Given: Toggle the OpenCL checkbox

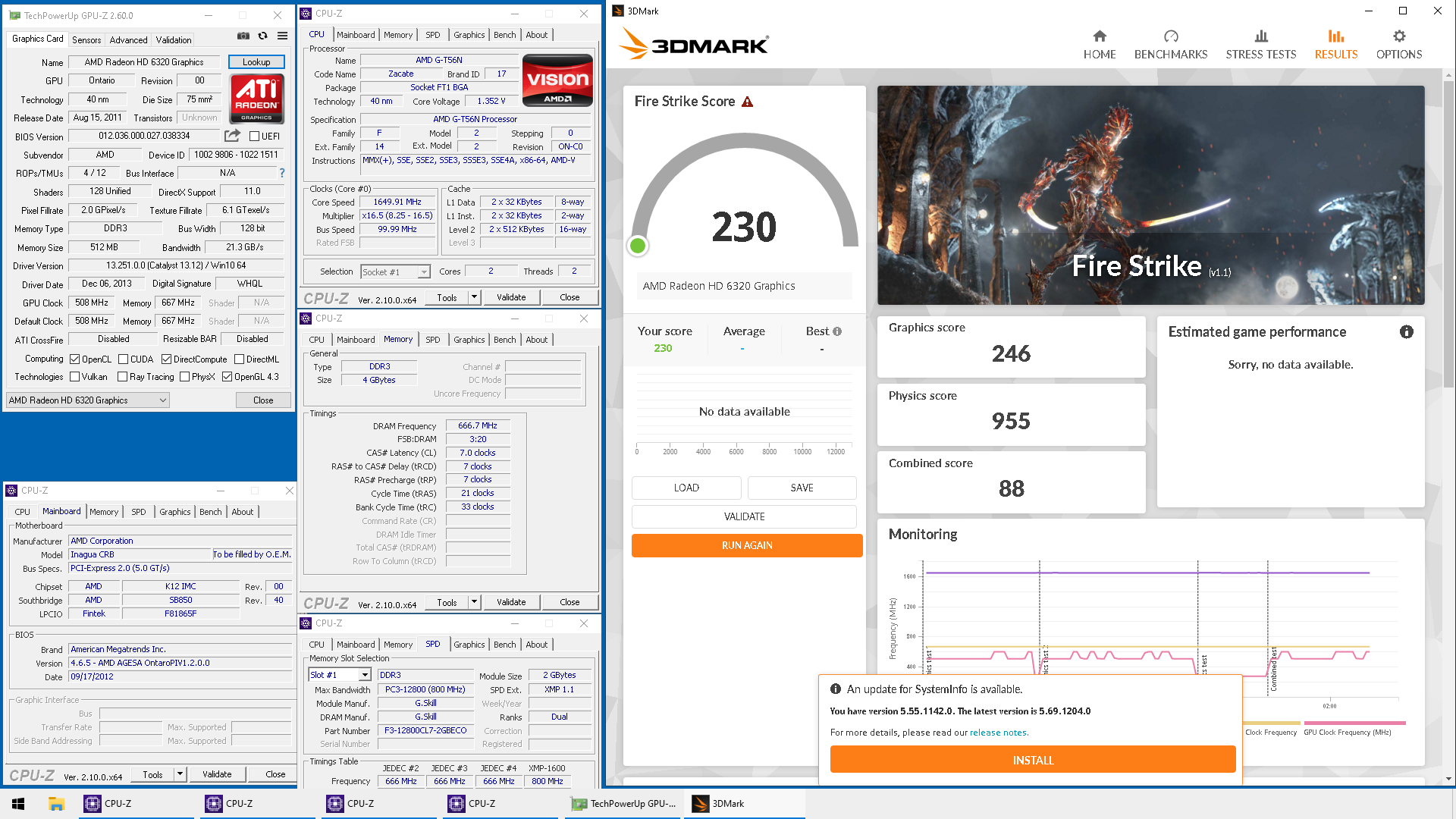Looking at the screenshot, I should [74, 359].
